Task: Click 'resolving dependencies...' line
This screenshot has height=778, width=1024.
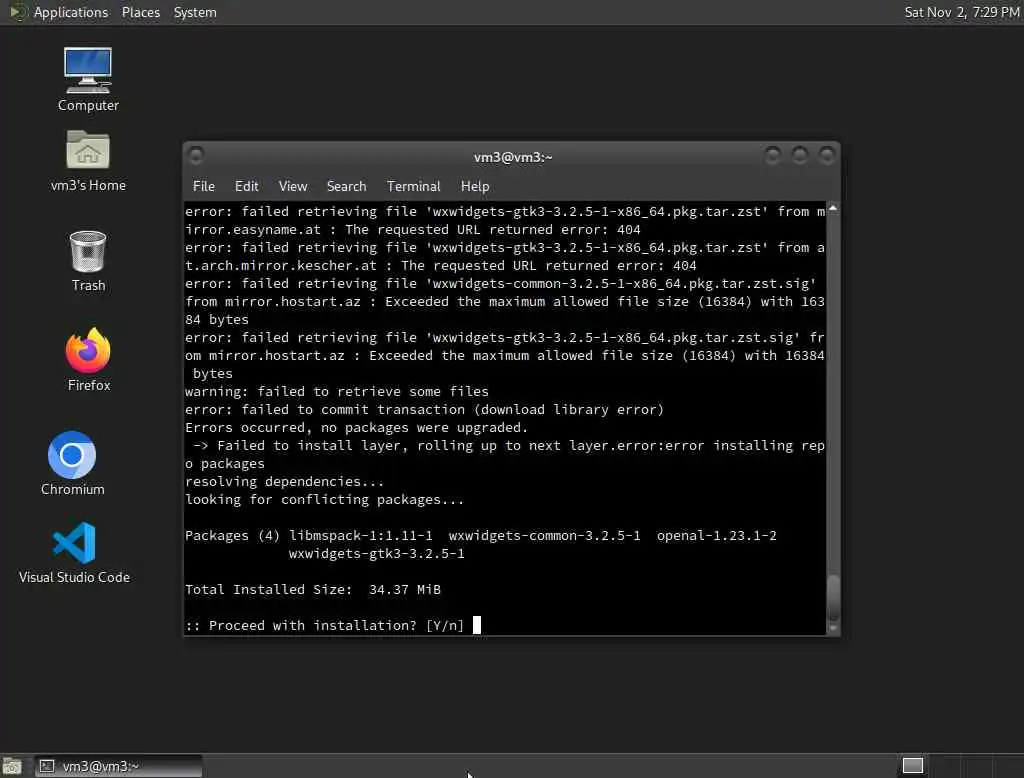Action: [285, 481]
